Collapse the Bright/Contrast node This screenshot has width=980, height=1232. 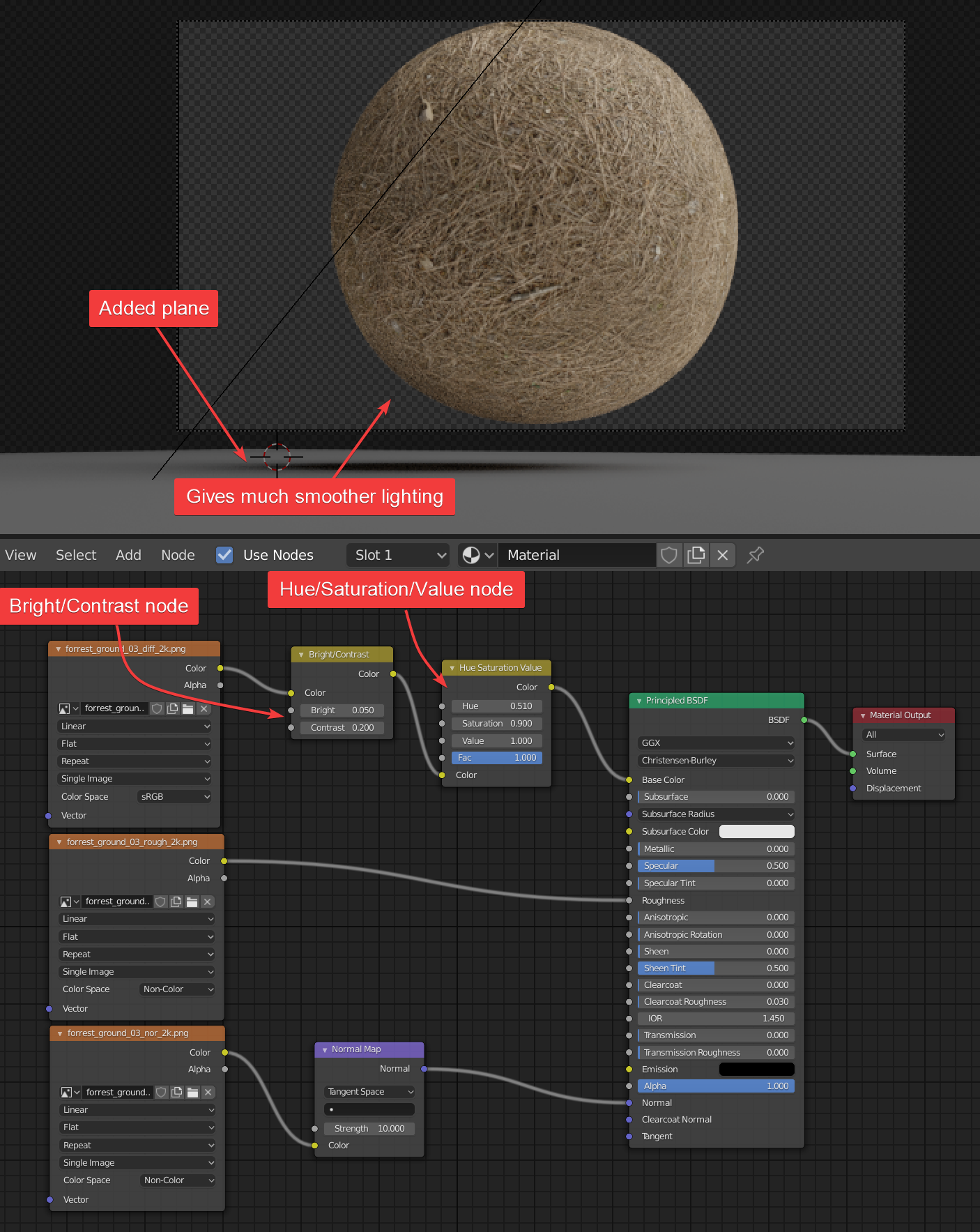pyautogui.click(x=301, y=655)
